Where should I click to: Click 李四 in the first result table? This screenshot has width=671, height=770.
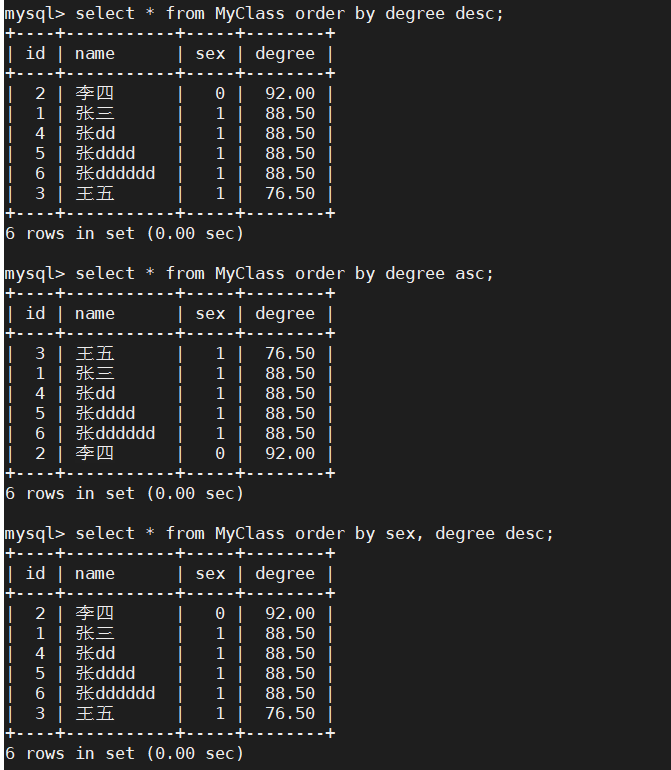95,94
